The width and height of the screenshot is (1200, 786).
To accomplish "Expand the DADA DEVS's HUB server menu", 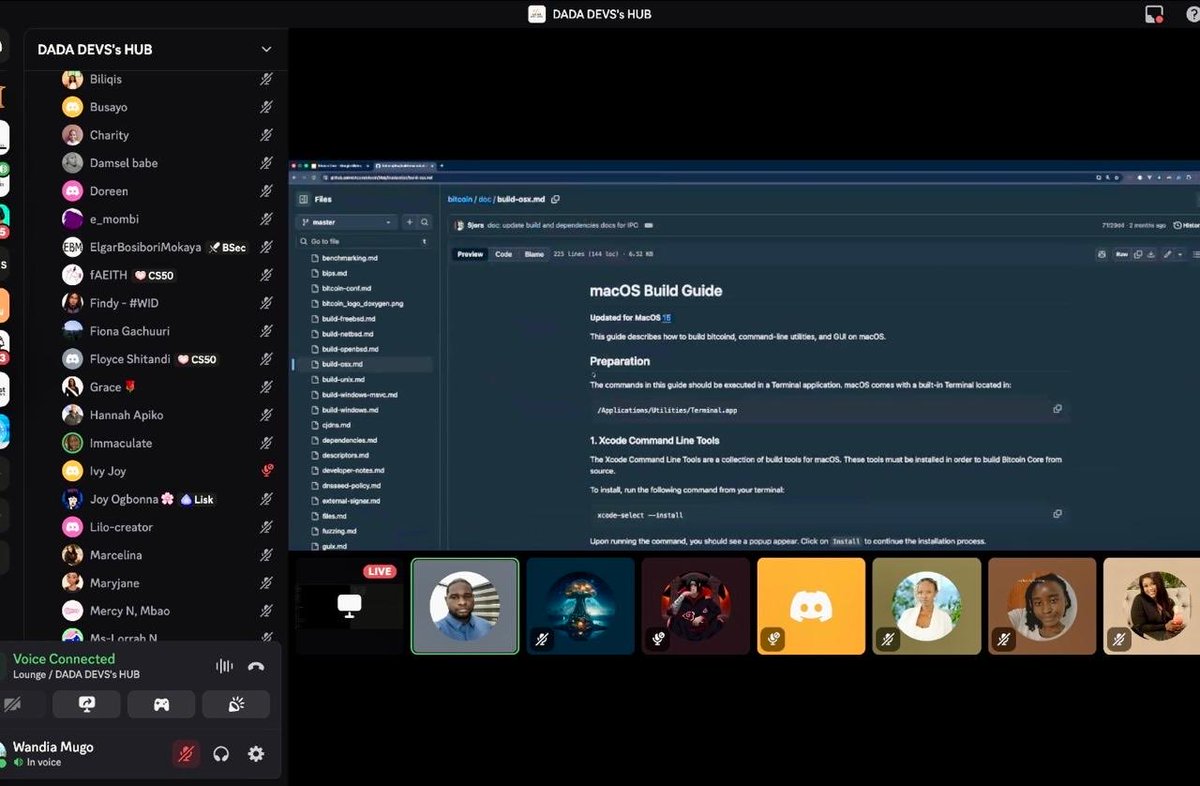I will (266, 49).
